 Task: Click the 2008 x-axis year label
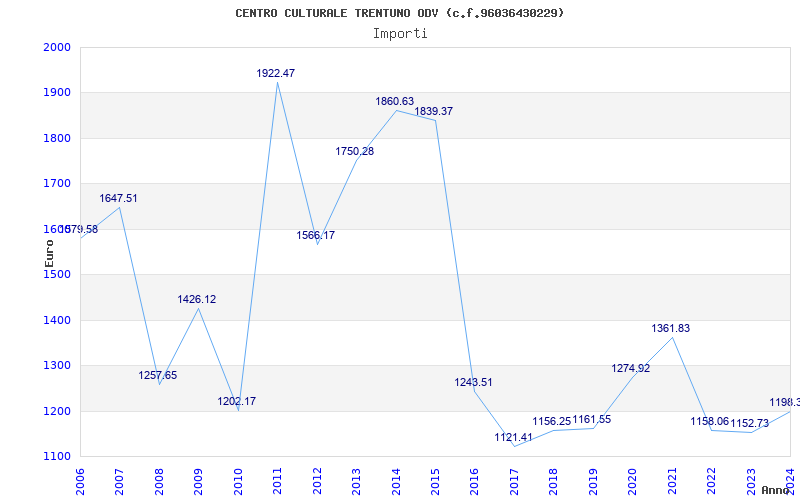(x=159, y=482)
